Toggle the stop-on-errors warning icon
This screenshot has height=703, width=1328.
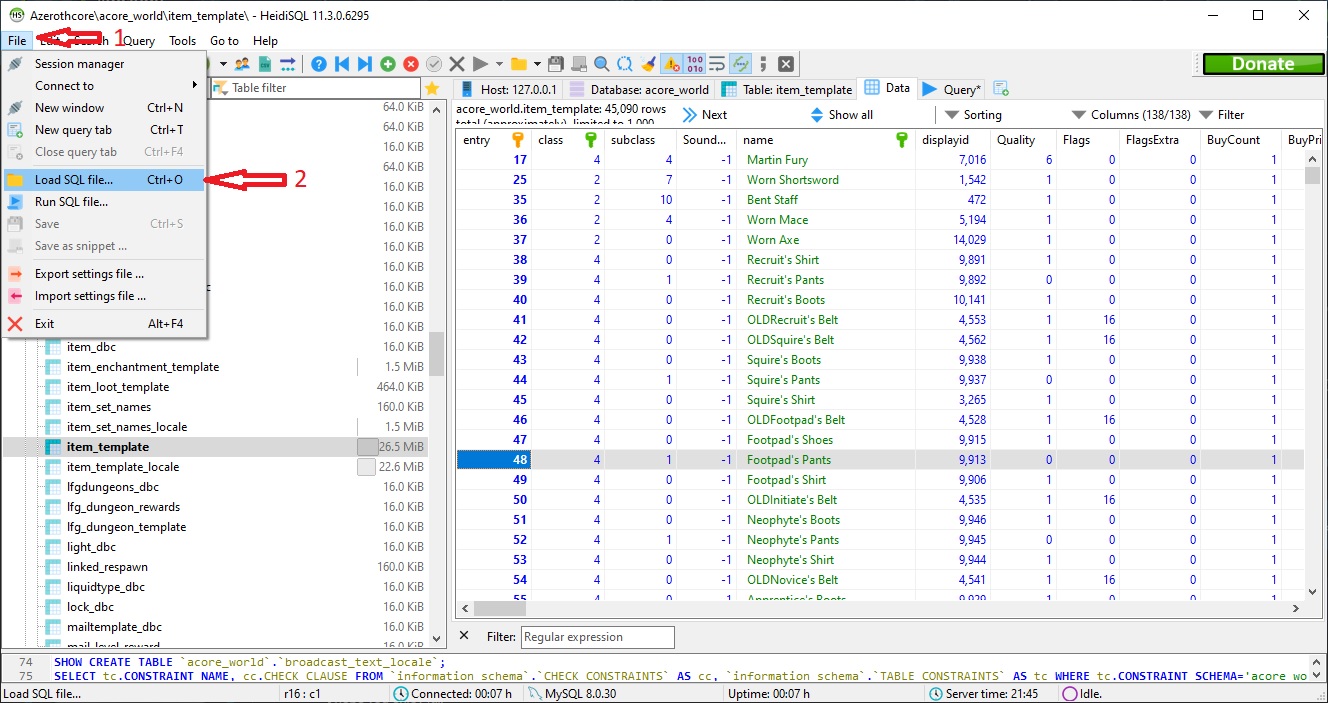[x=672, y=62]
